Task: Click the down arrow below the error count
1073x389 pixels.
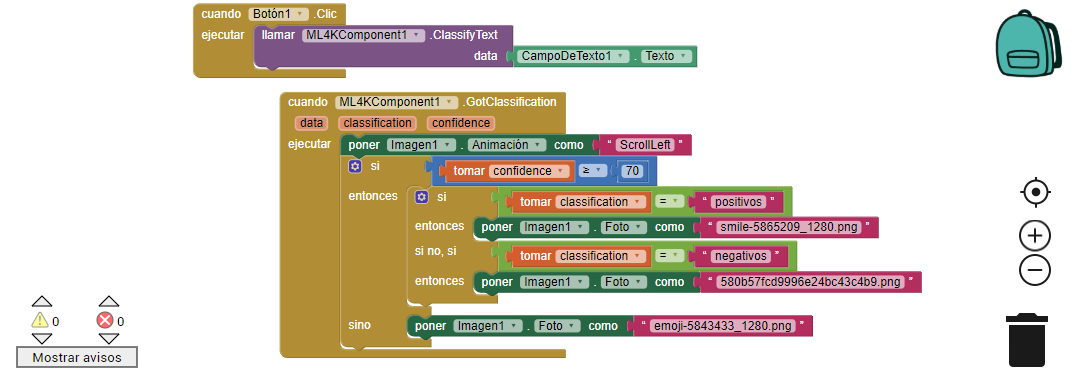Action: tap(109, 339)
